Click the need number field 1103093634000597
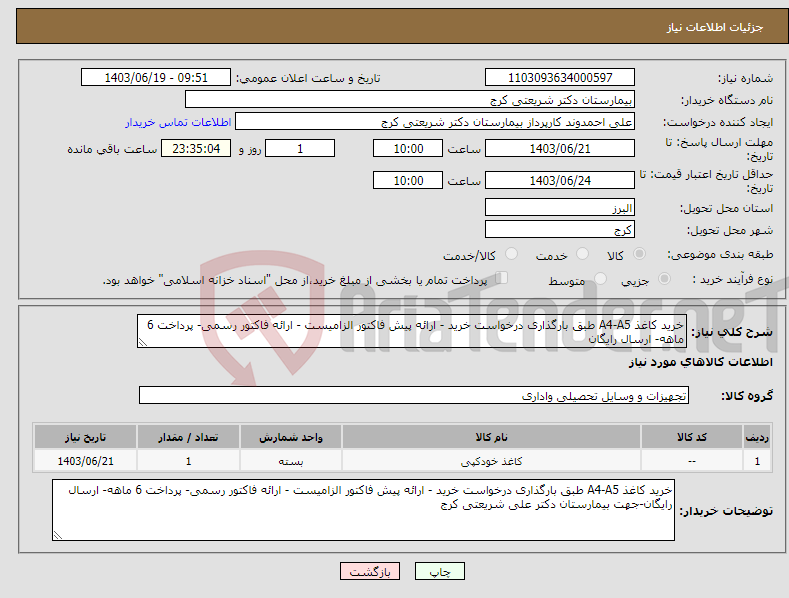Image resolution: width=789 pixels, height=598 pixels. point(560,78)
